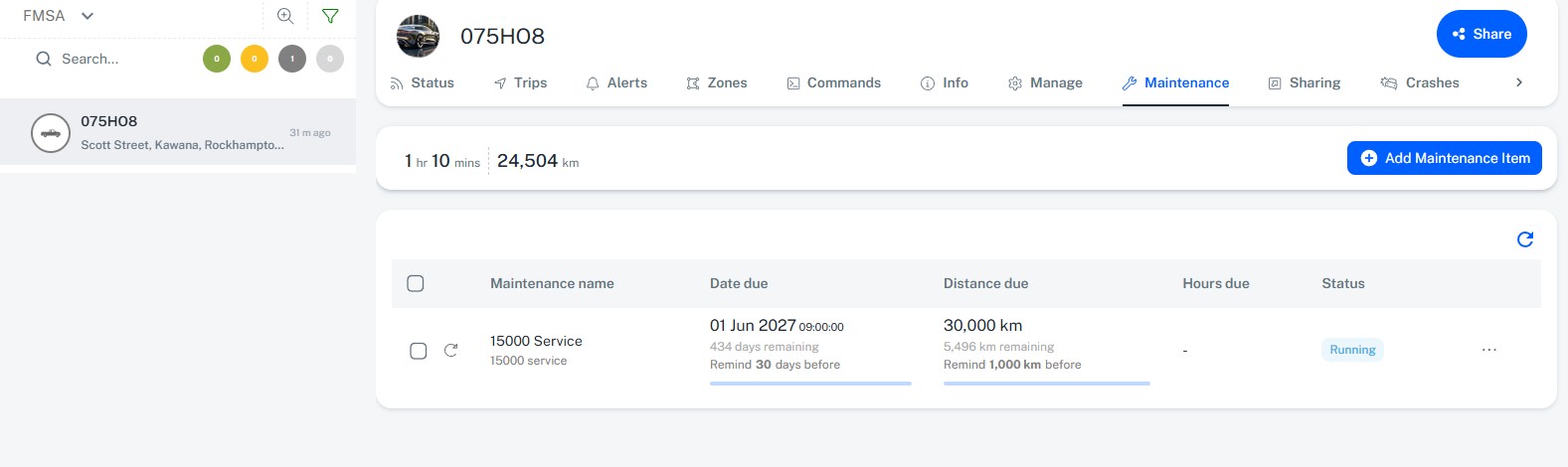Click the 1 hr 10 mins engine hours
This screenshot has height=467, width=1568.
[x=442, y=161]
